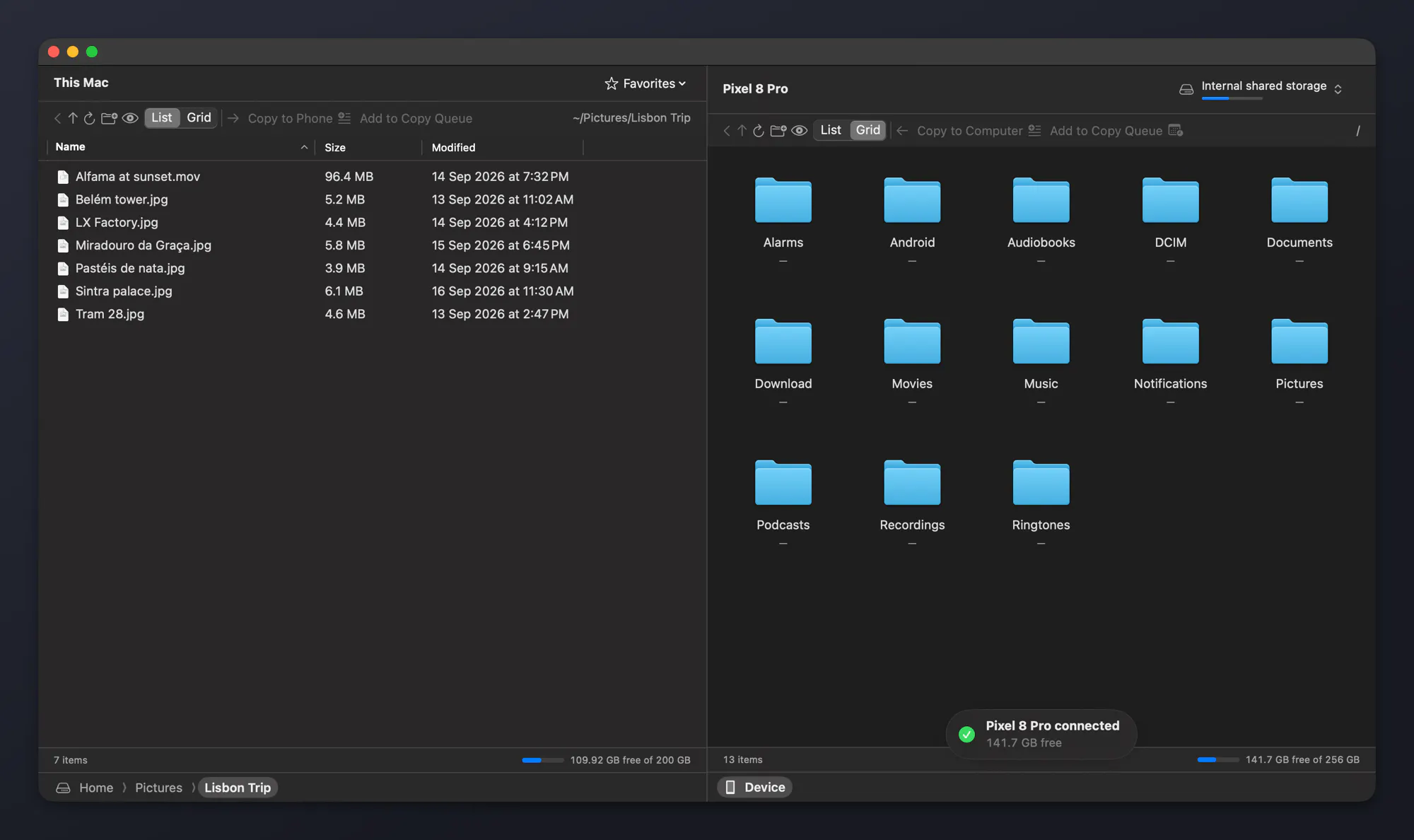The width and height of the screenshot is (1414, 840).
Task: Select the Sintra palace.jpg file
Action: 373,291
